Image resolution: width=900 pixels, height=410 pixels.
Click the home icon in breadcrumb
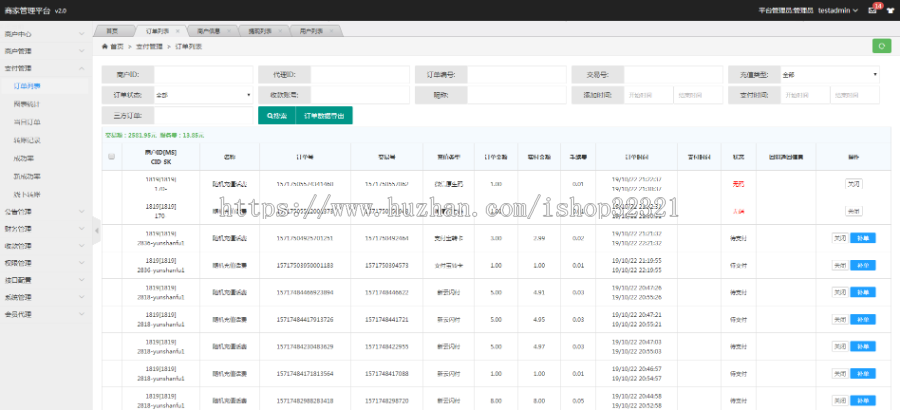106,46
